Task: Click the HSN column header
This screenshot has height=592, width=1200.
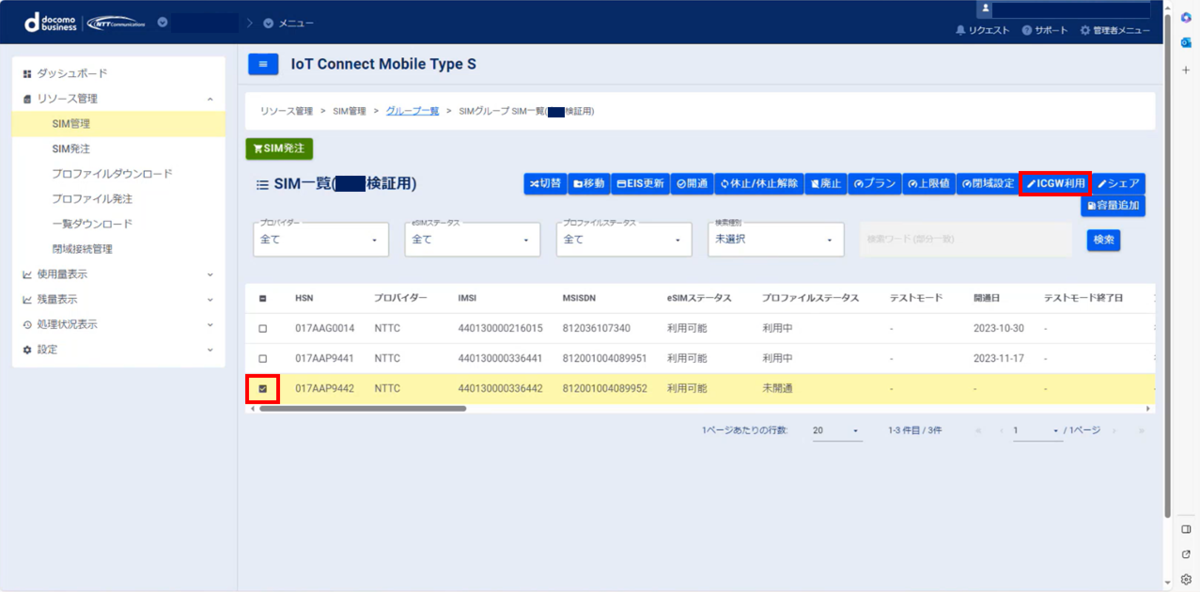Action: point(304,298)
